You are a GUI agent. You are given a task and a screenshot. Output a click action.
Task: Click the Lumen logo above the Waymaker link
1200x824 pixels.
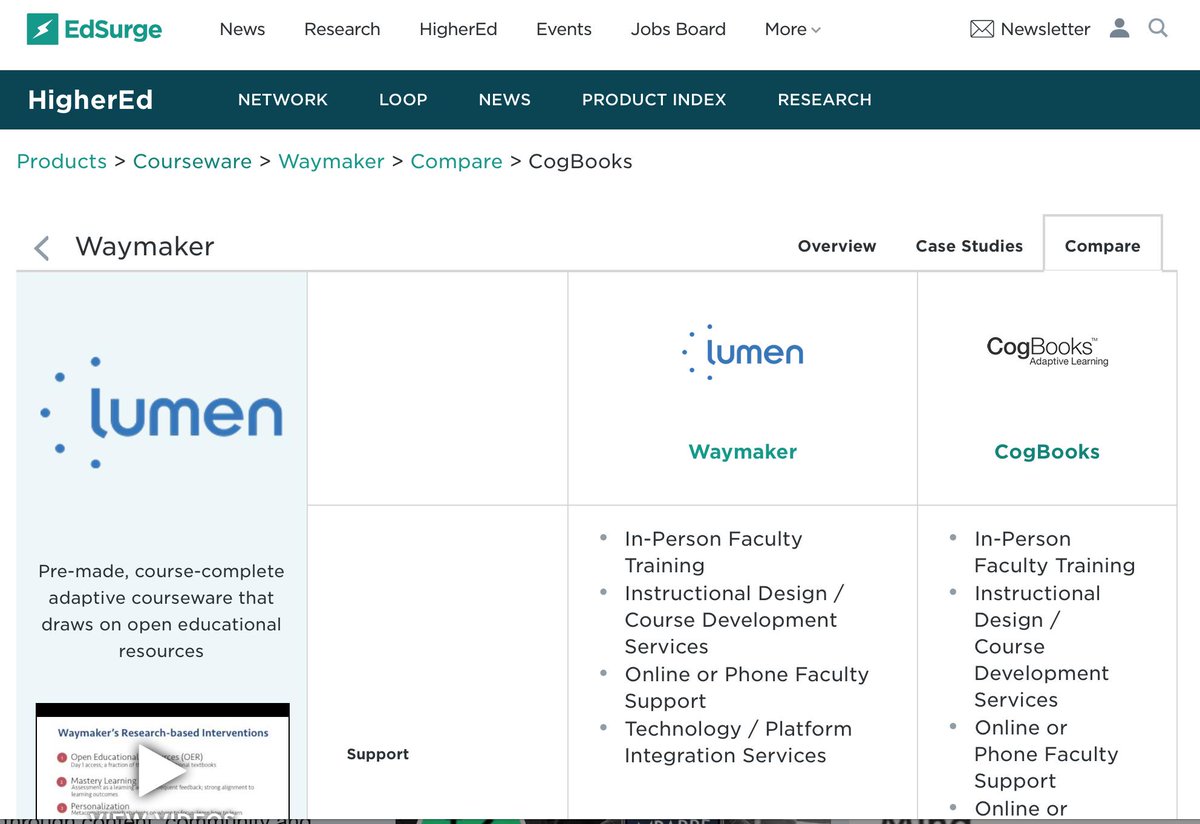click(742, 352)
